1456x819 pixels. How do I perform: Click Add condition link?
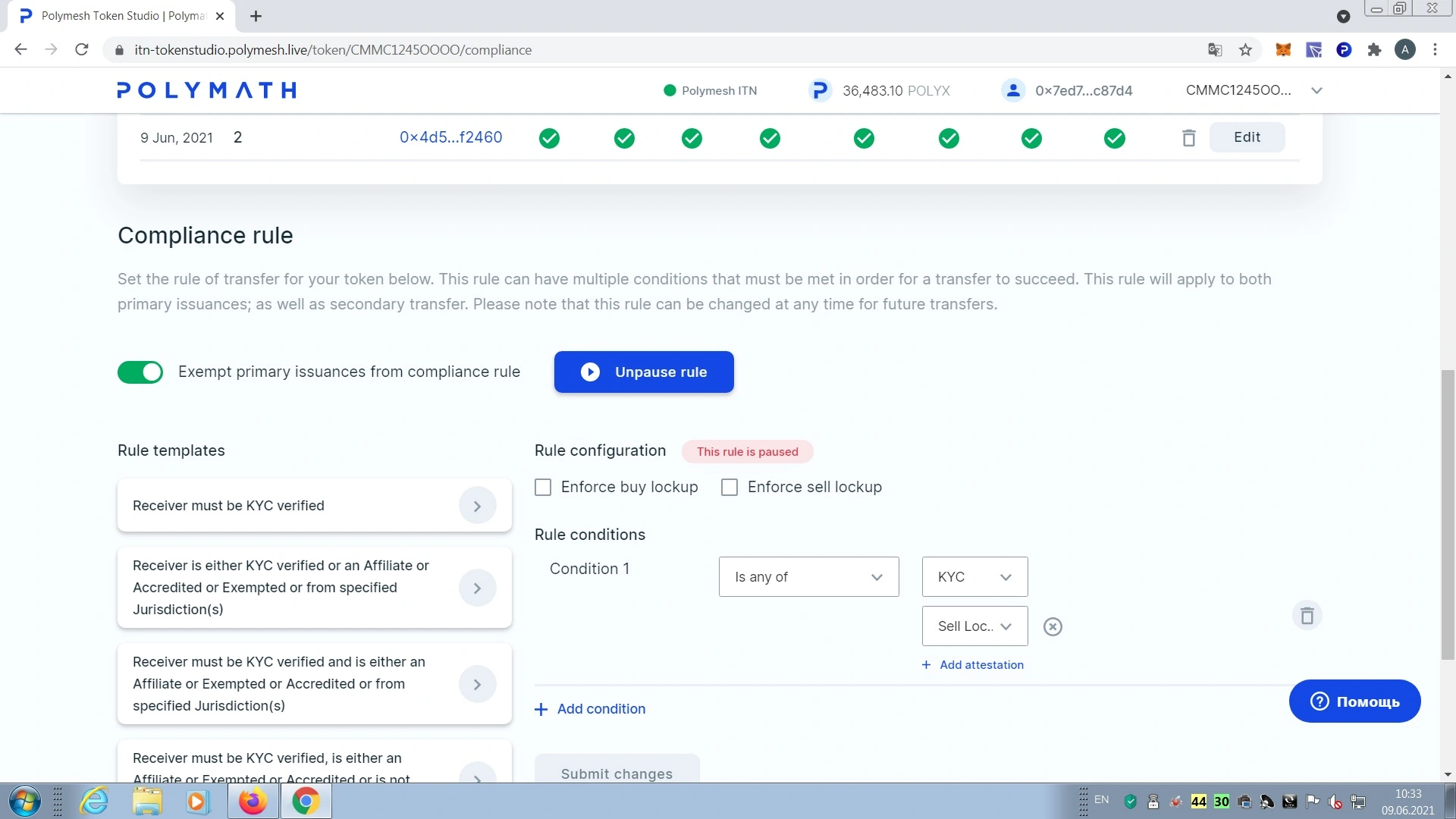click(x=590, y=709)
